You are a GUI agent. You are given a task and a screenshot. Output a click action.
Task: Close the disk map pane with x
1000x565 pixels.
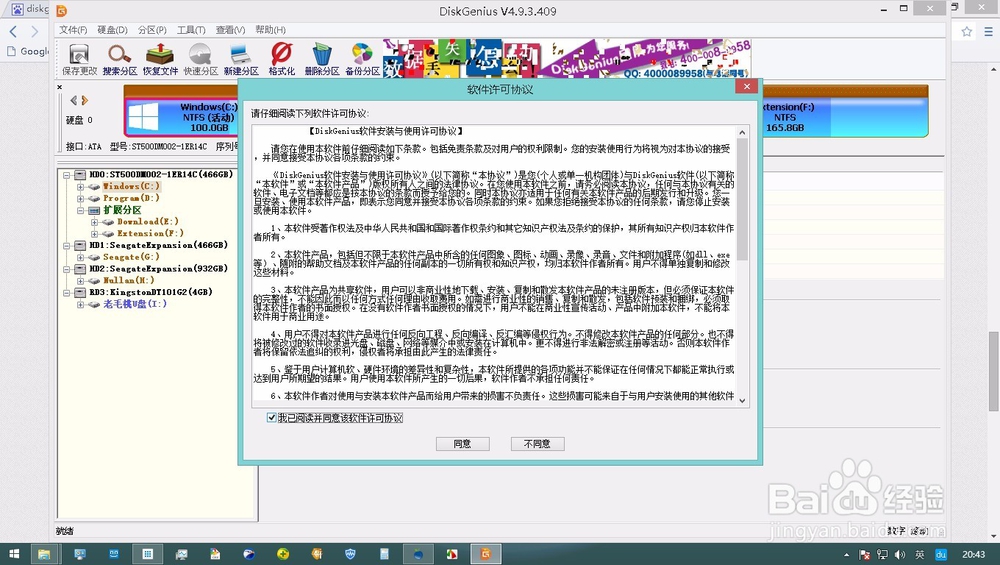[59, 87]
